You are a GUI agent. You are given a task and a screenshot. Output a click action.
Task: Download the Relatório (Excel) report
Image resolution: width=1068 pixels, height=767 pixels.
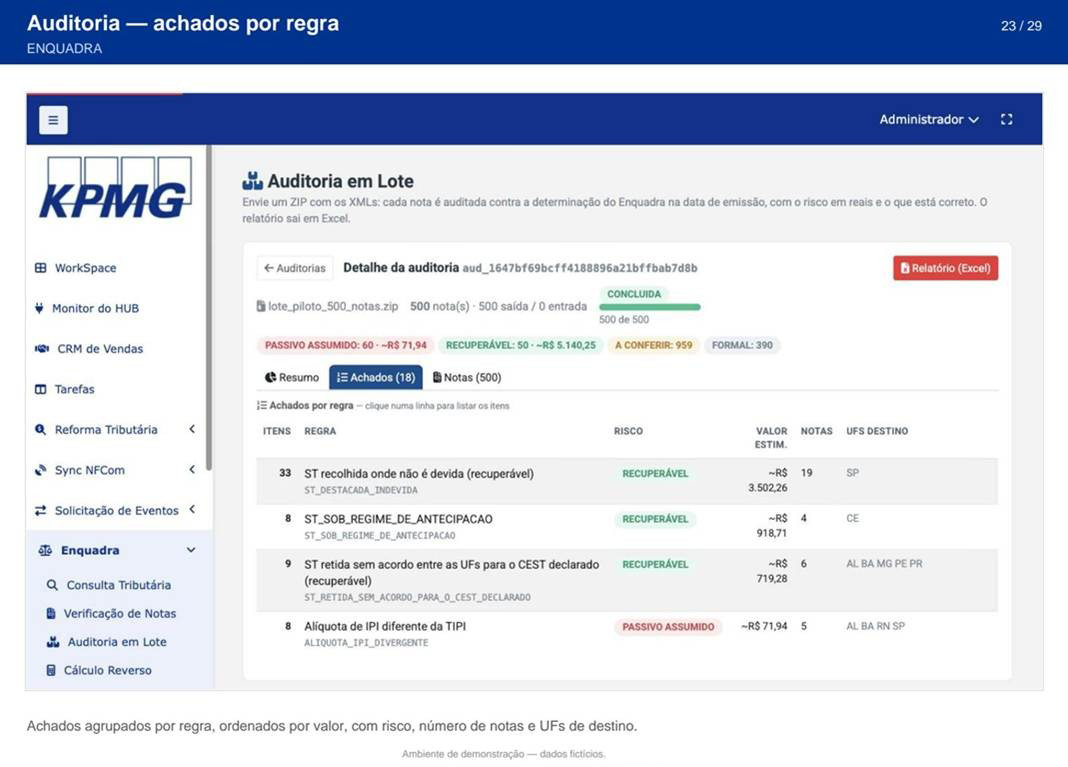(945, 268)
